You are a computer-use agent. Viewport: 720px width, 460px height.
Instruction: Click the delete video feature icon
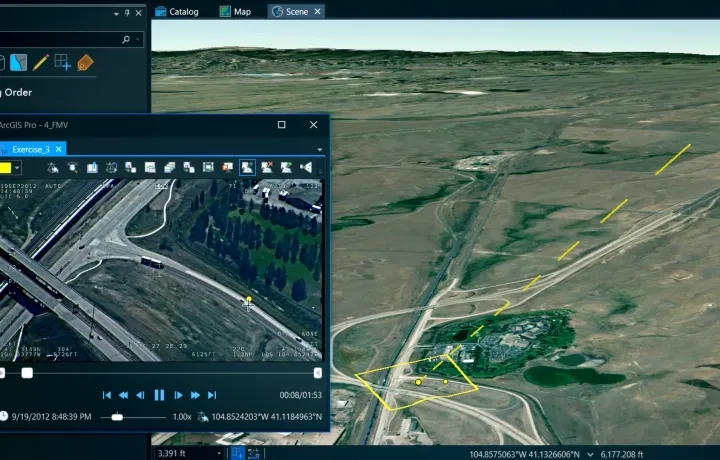tap(267, 168)
